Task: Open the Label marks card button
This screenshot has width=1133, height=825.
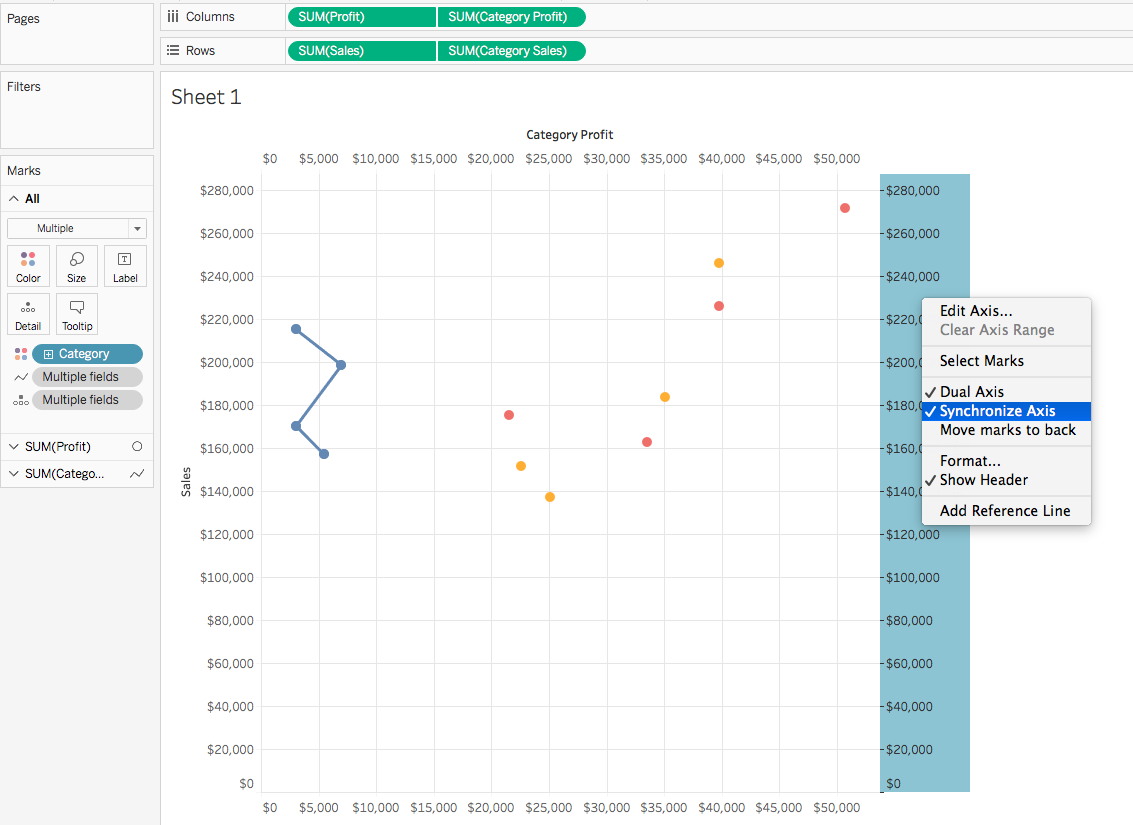Action: 125,266
